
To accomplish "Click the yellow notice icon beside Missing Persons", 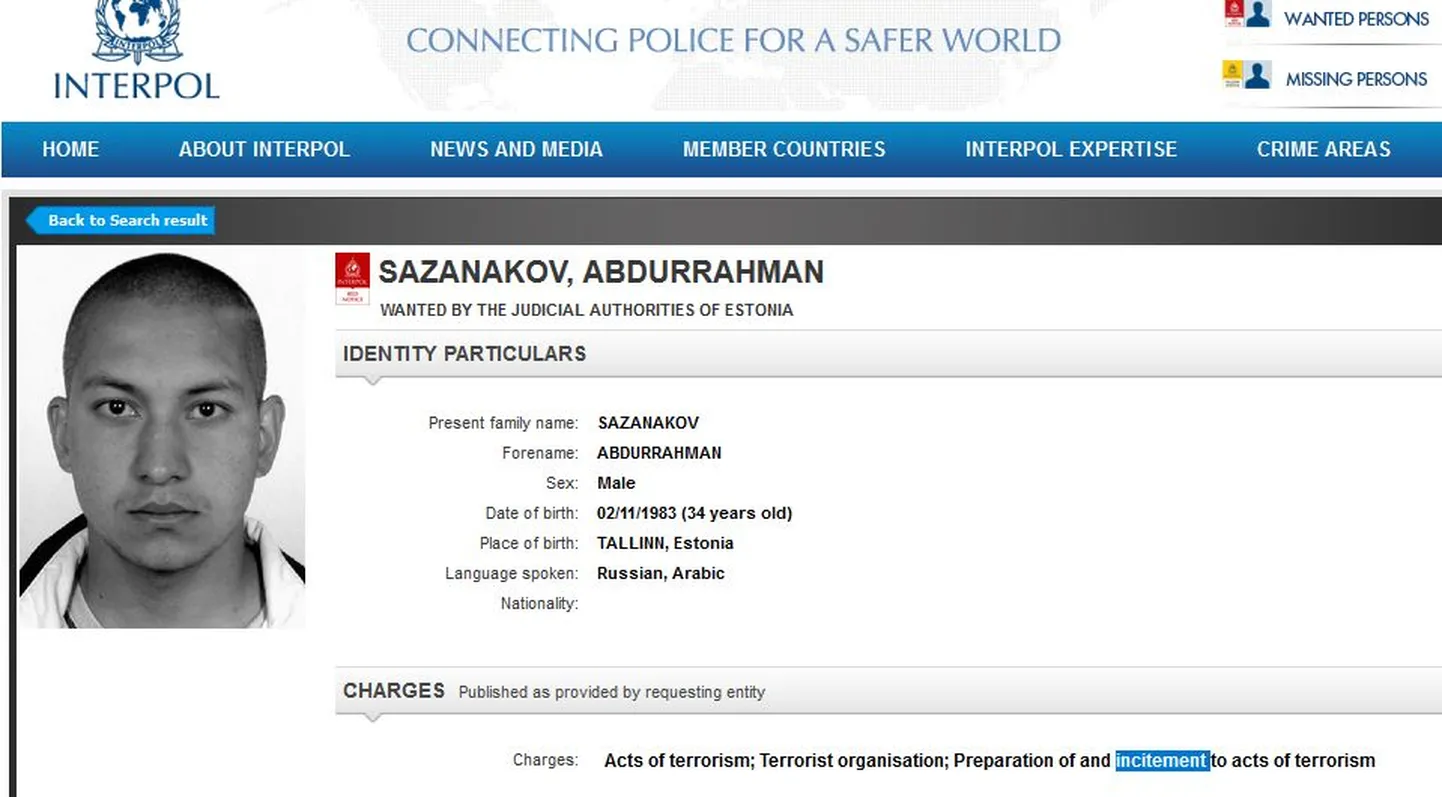I will (x=1233, y=75).
